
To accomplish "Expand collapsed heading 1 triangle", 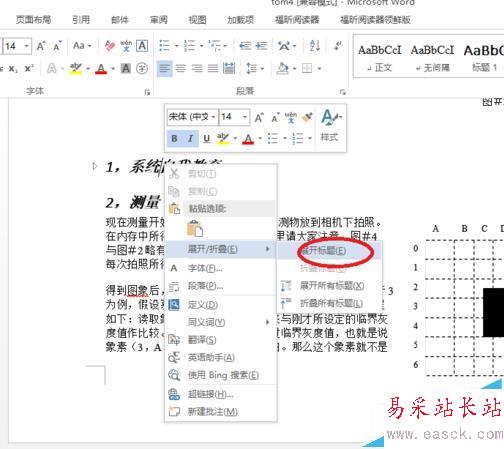I will click(94, 166).
